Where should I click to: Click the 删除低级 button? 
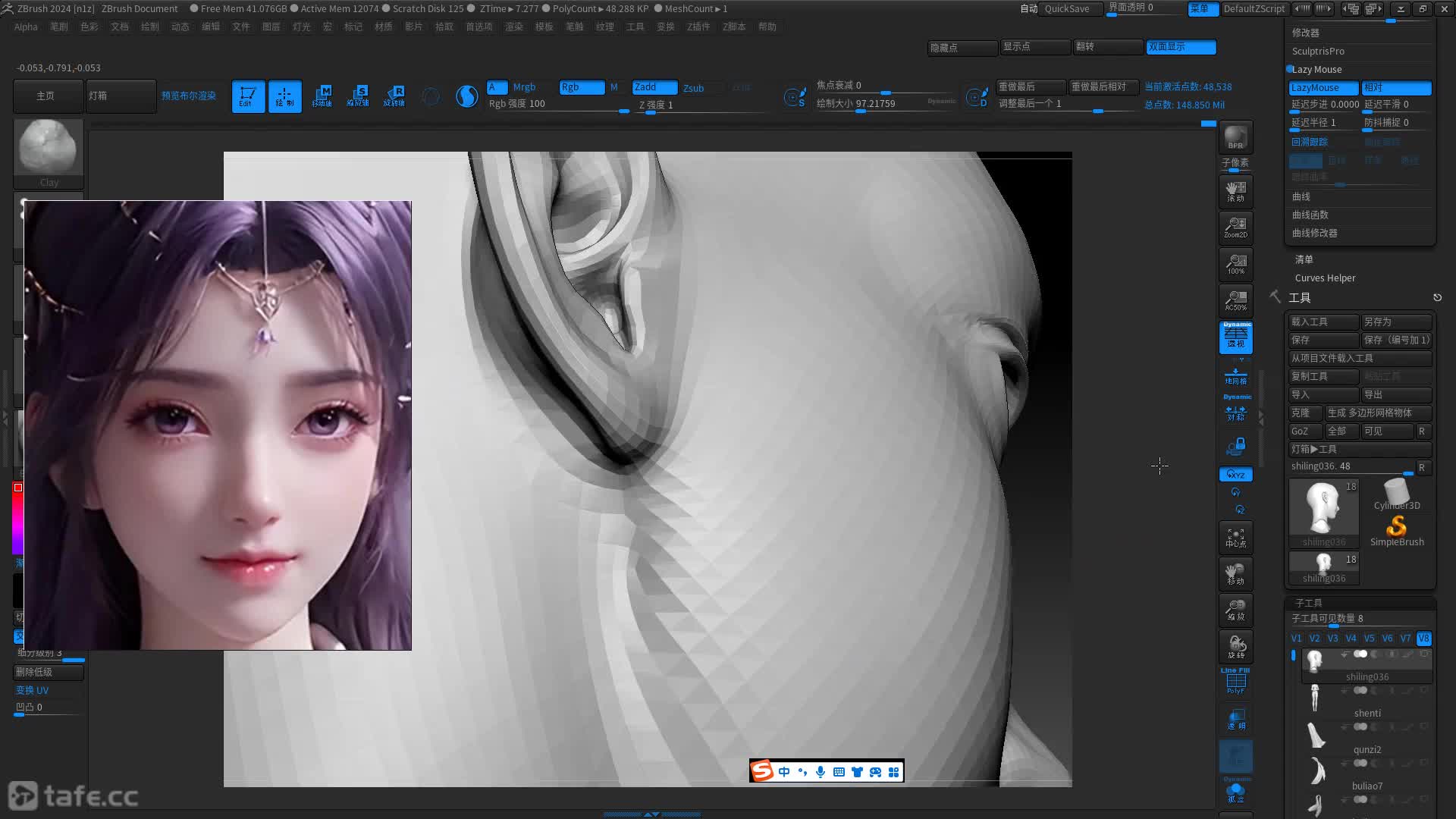[49, 672]
